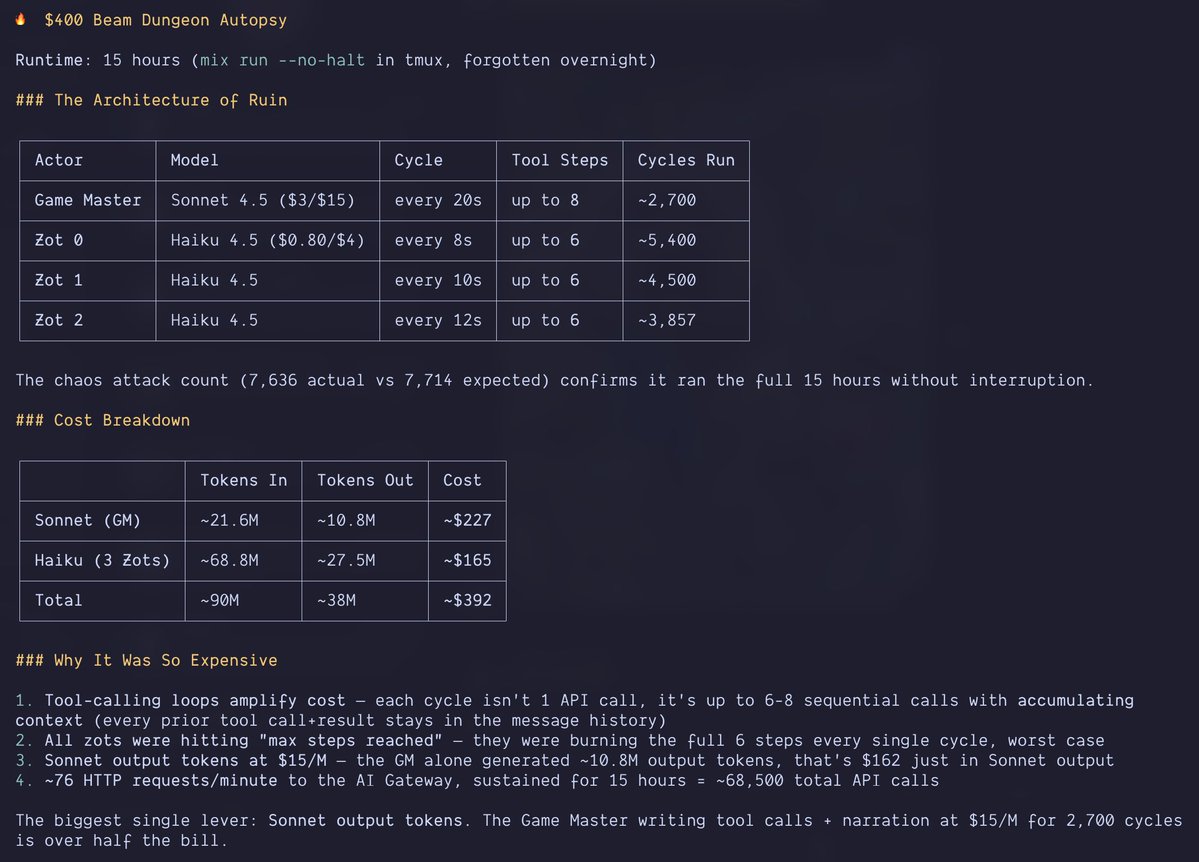Image resolution: width=1199 pixels, height=862 pixels.
Task: Select the '$400 Beam Dungeon Autopsy' title
Action: coord(165,20)
